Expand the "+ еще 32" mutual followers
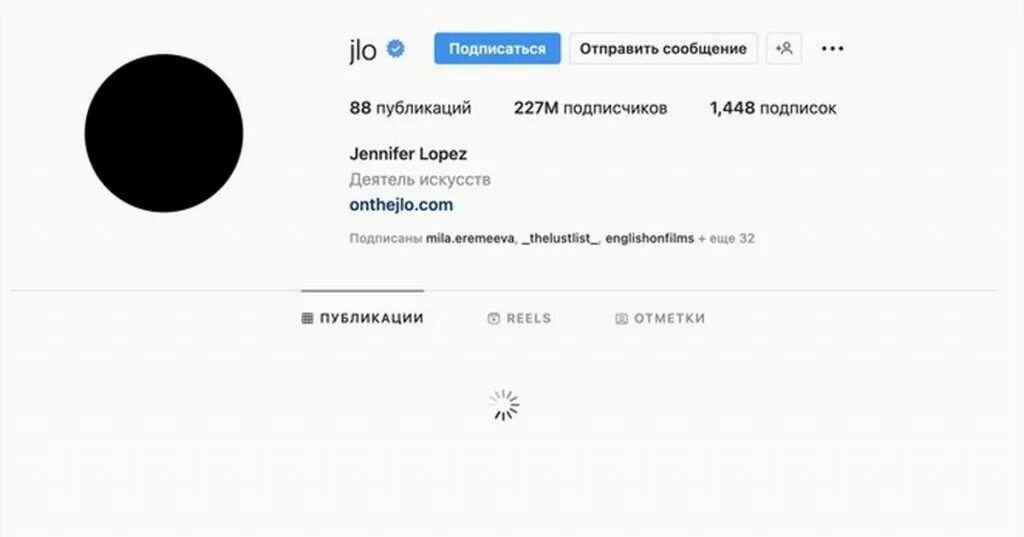The height and width of the screenshot is (537, 1024). (726, 238)
